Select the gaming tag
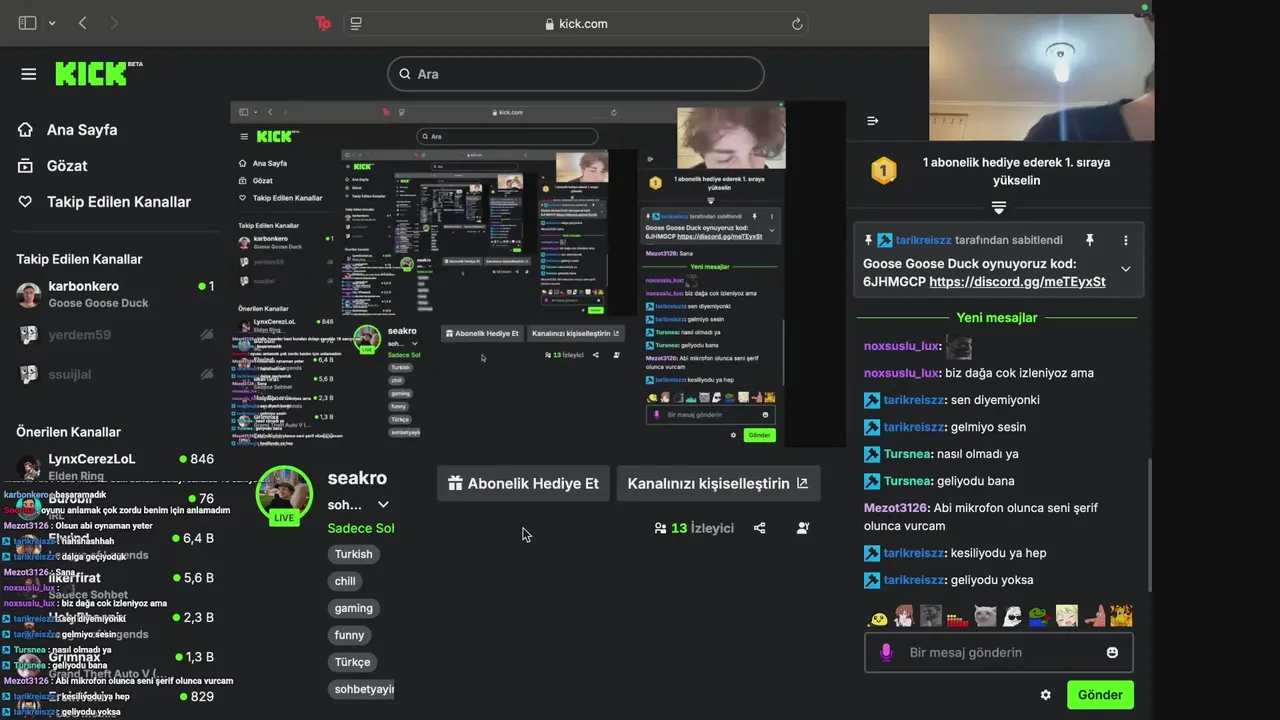Viewport: 1280px width, 720px height. coord(354,608)
